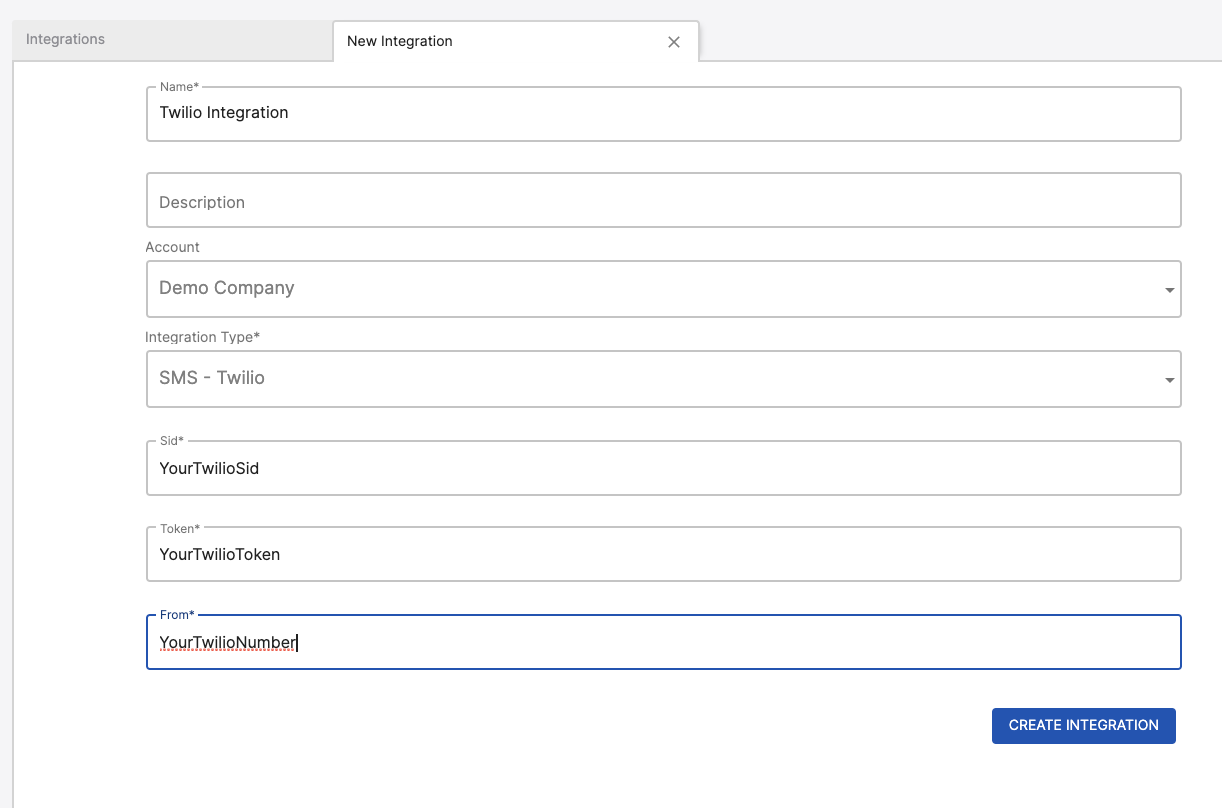Image resolution: width=1222 pixels, height=808 pixels.
Task: Click the Token input field
Action: pyautogui.click(x=663, y=554)
